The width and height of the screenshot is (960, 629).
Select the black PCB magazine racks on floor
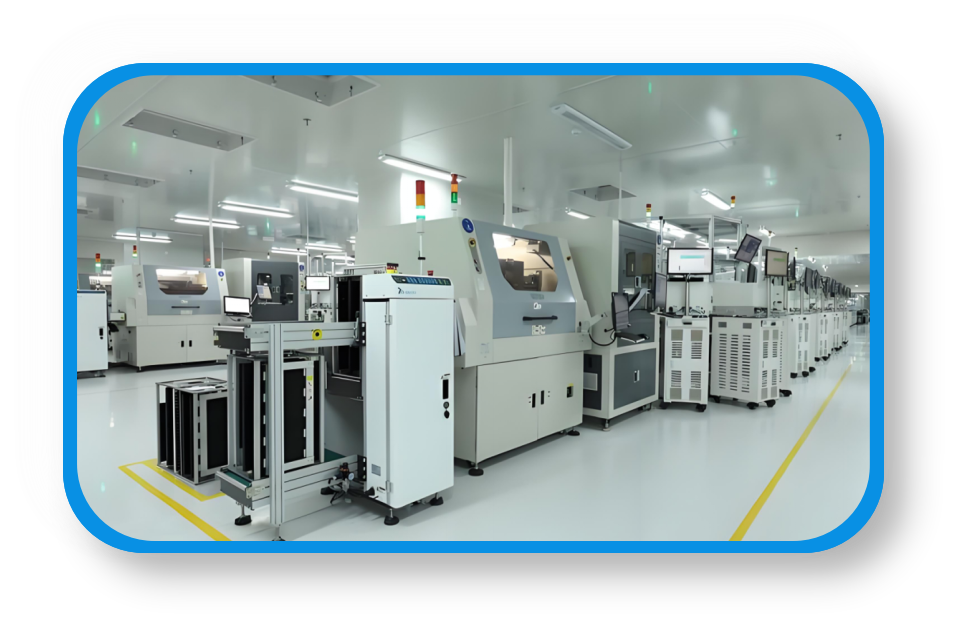(x=191, y=428)
